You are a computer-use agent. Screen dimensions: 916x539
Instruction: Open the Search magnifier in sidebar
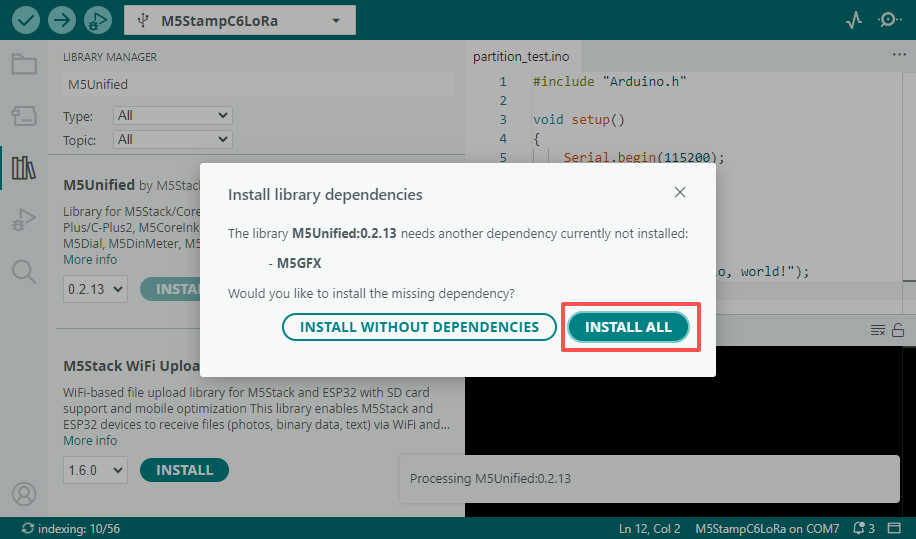click(x=24, y=271)
